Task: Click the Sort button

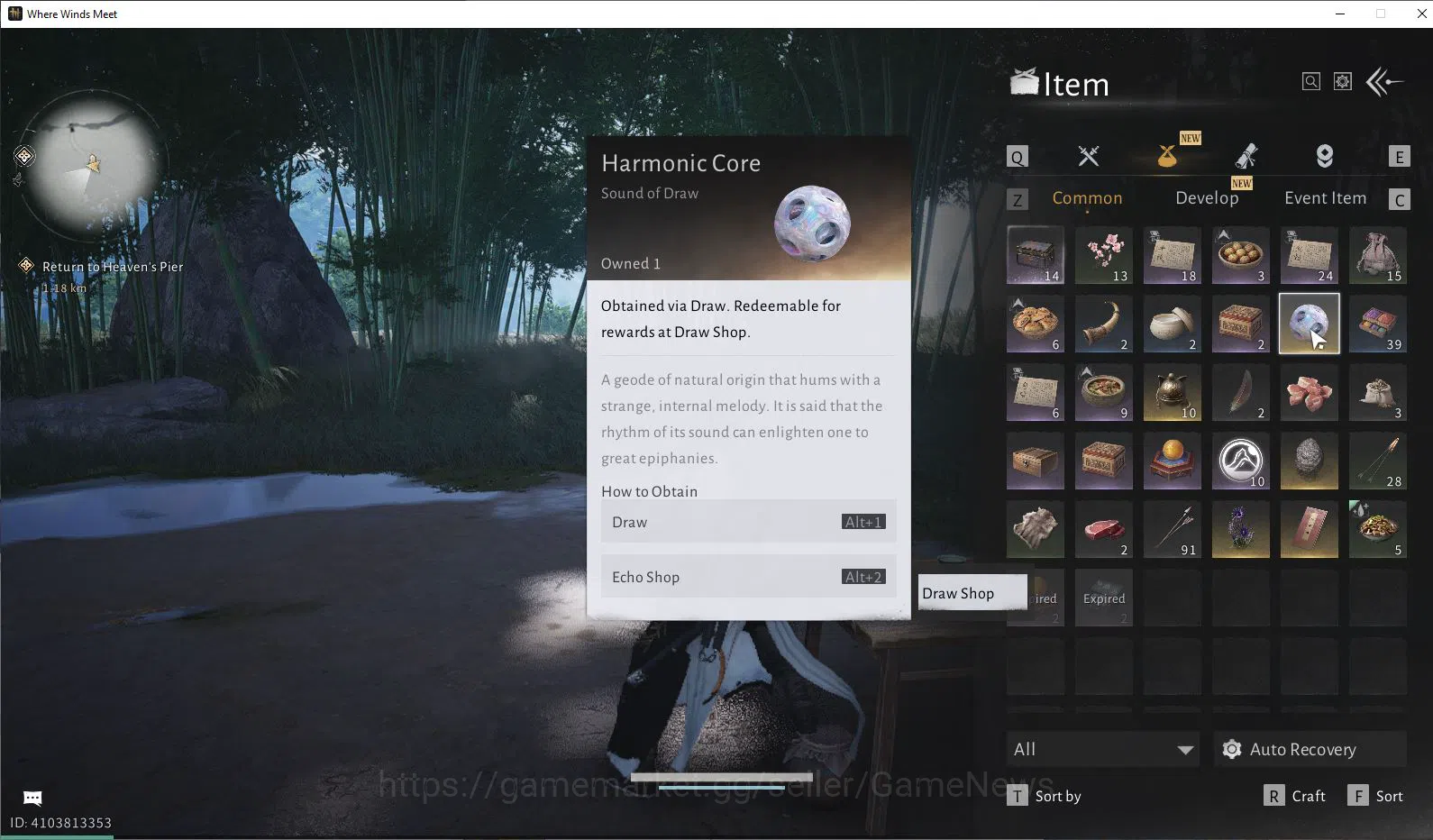Action: [1375, 796]
